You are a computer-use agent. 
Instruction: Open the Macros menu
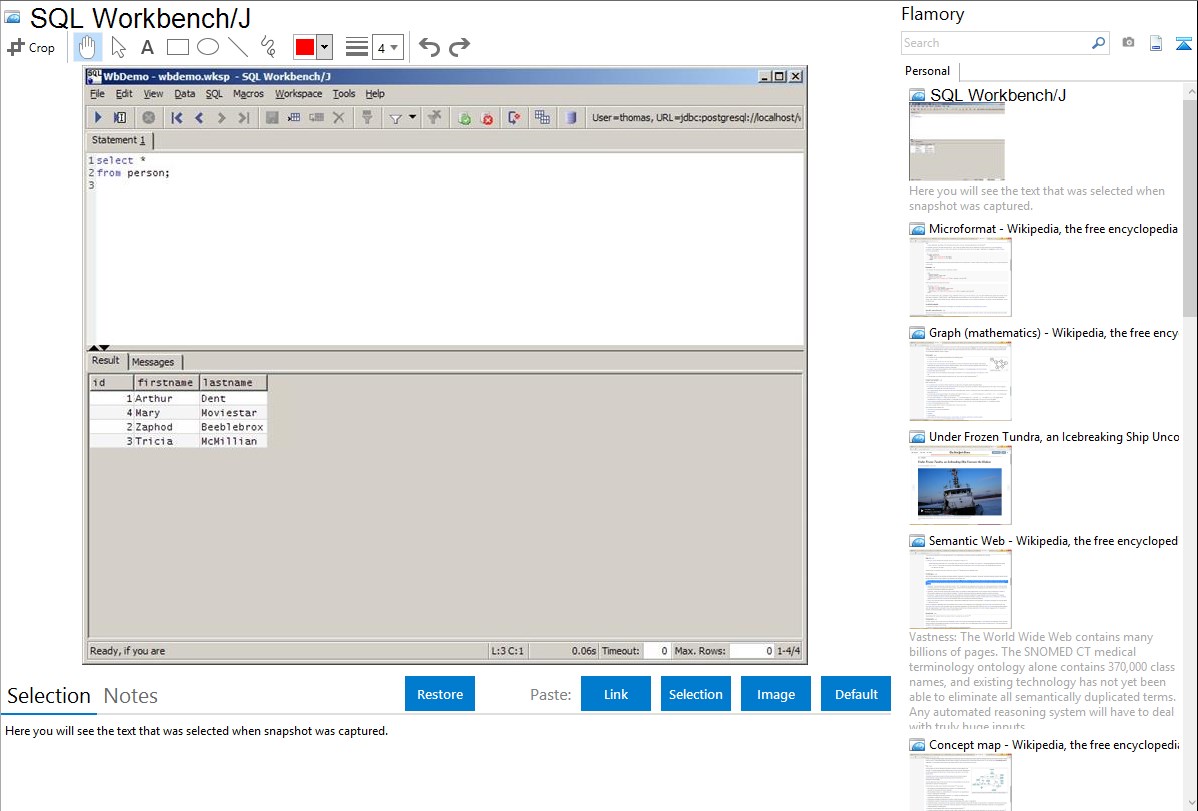[248, 94]
